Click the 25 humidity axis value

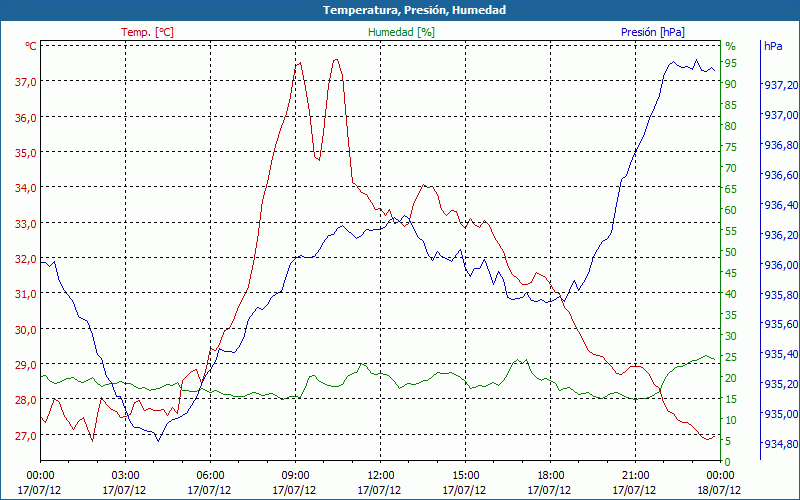click(x=731, y=357)
